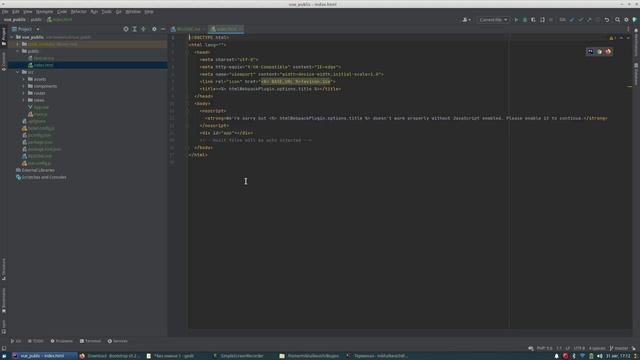
Task: Open Structure tool window side tab
Action: pyautogui.click(x=4, y=269)
